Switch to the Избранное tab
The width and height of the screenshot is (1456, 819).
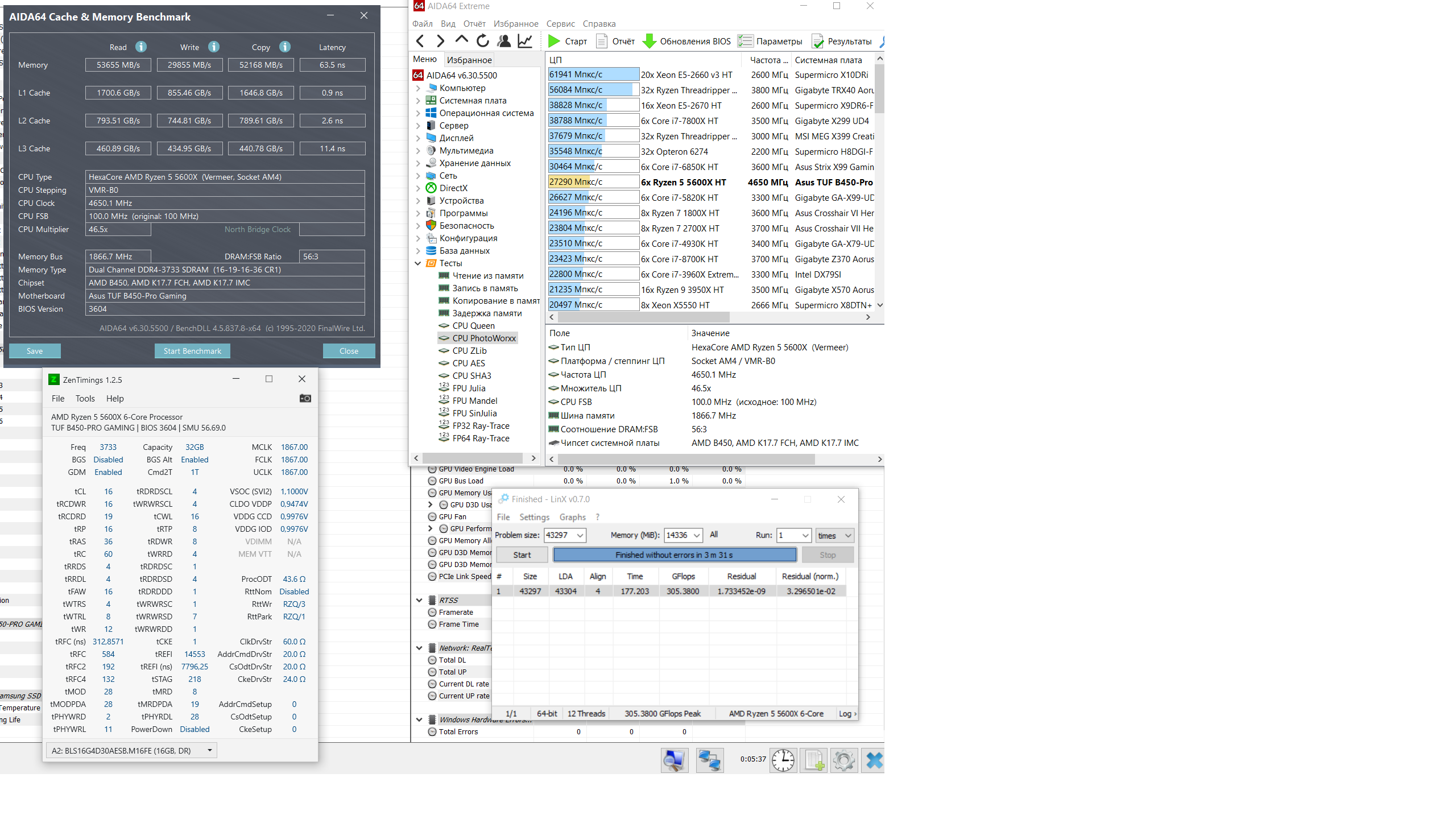pos(469,60)
